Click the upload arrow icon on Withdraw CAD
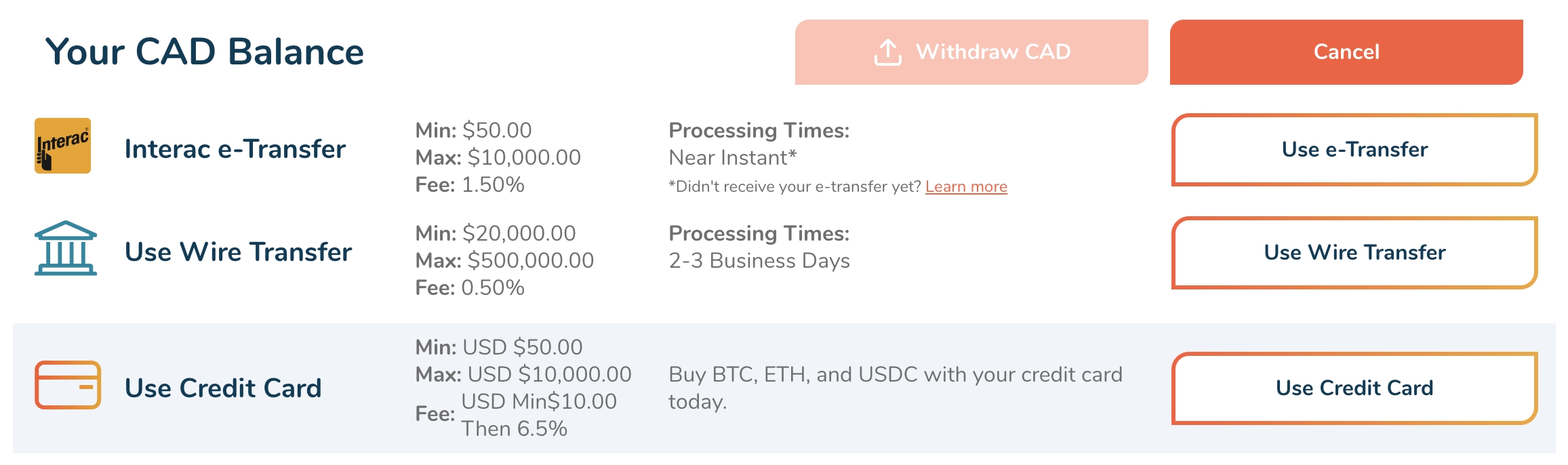This screenshot has width=1568, height=465. (x=887, y=52)
